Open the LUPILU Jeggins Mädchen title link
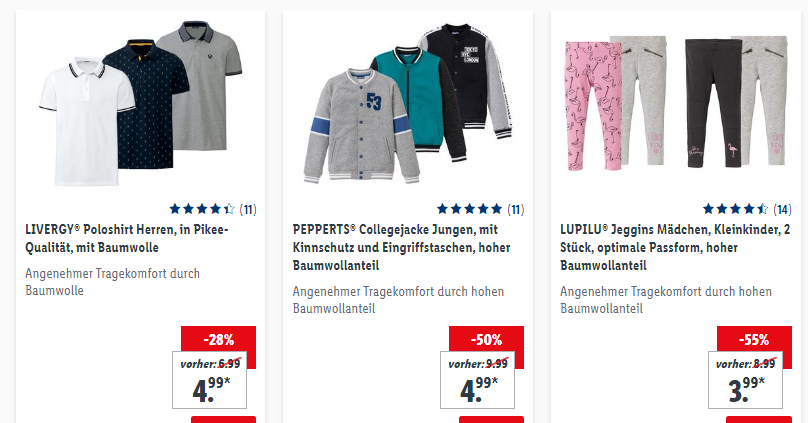Screen dimensions: 808x423 (x=675, y=247)
